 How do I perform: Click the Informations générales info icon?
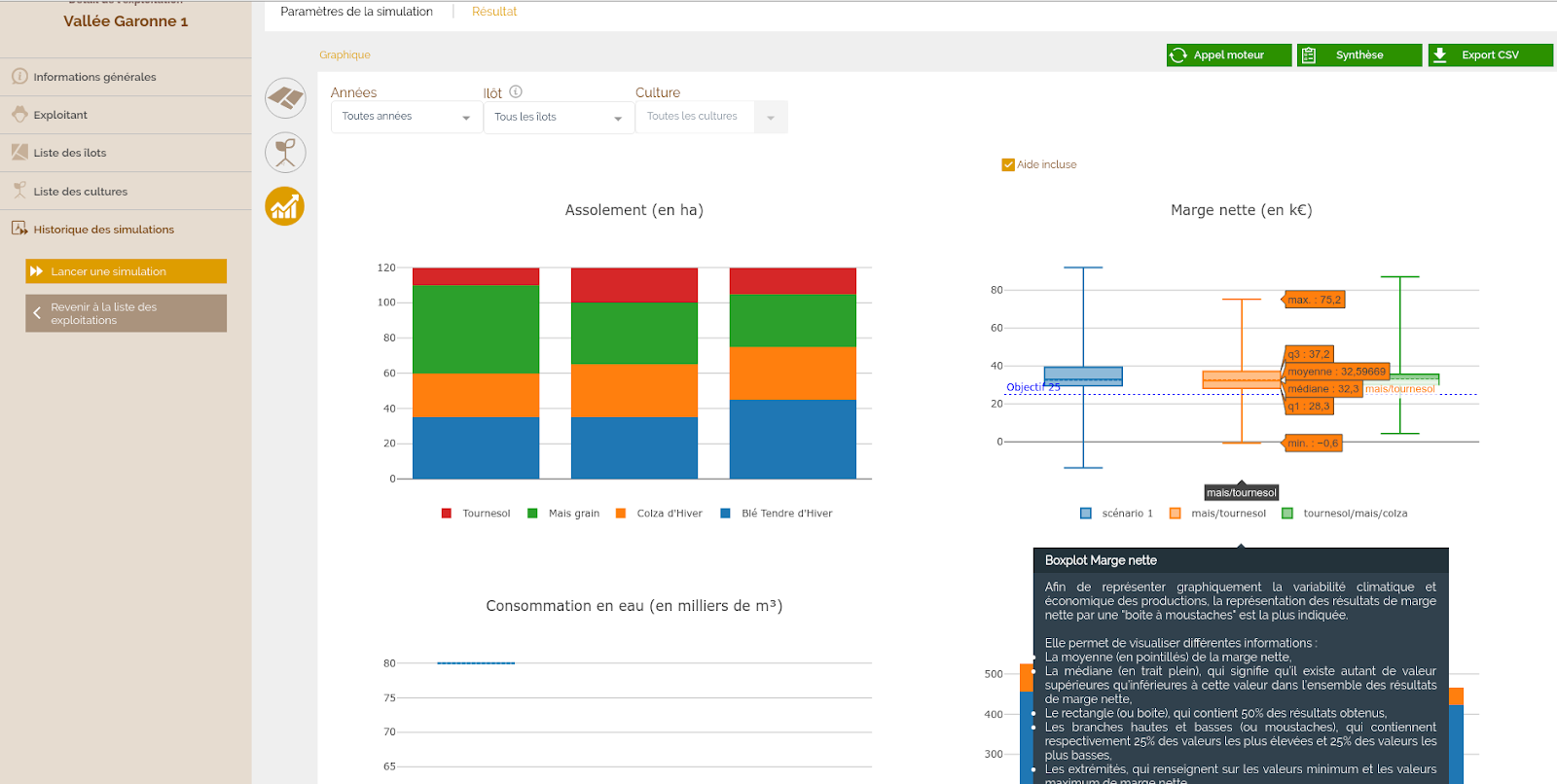[x=19, y=76]
